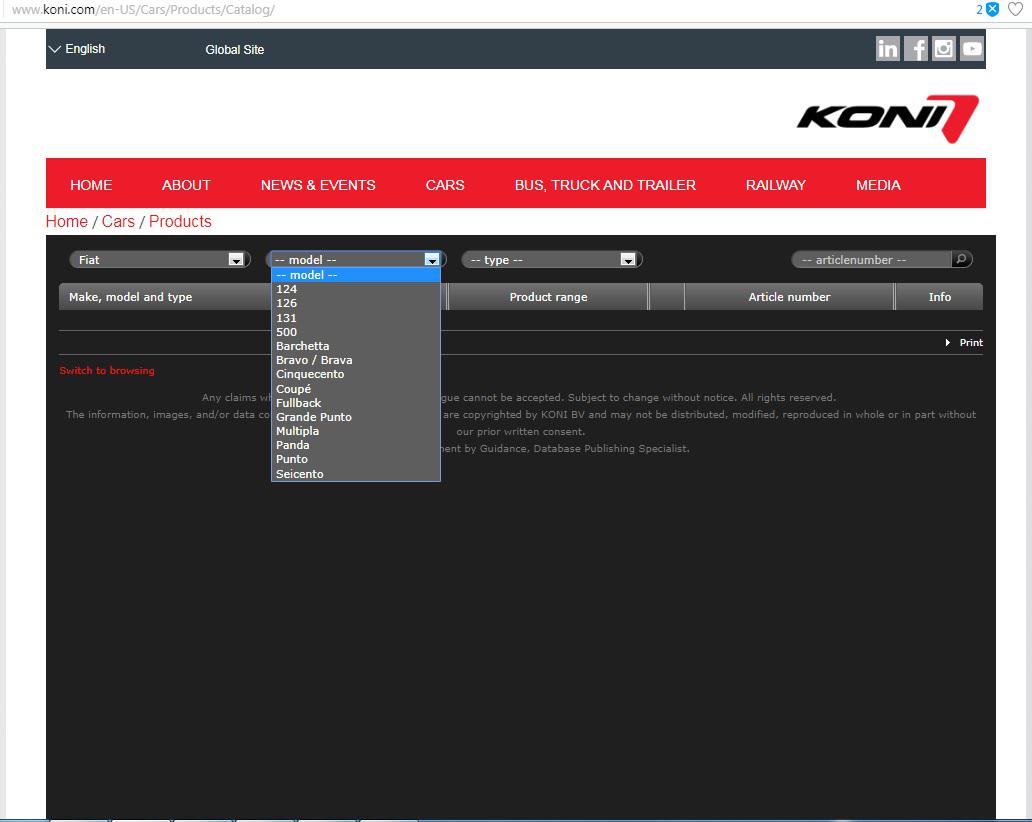Image resolution: width=1032 pixels, height=822 pixels.
Task: Select Barchetta from the model list
Action: (355, 346)
